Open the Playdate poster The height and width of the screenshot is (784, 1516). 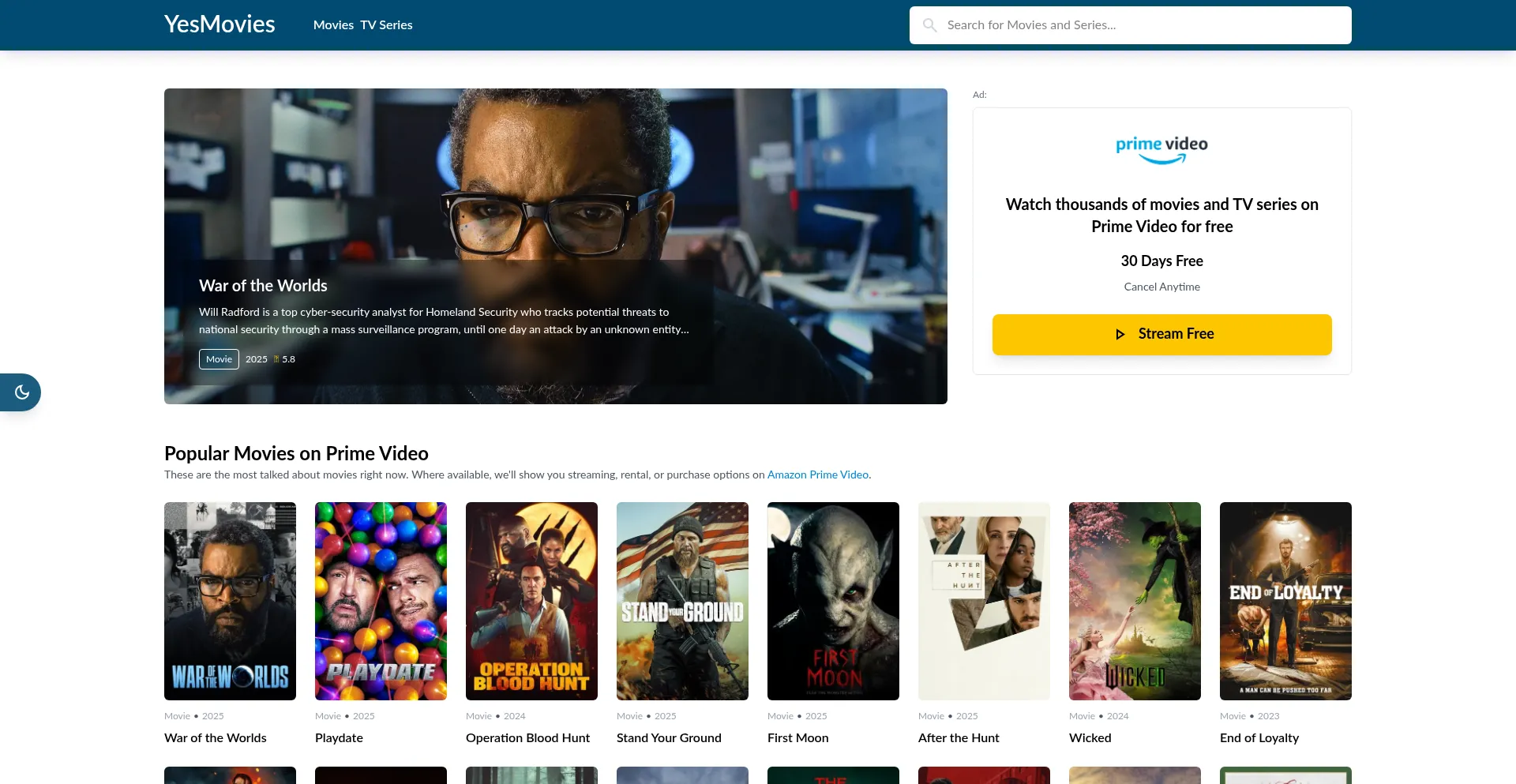381,601
